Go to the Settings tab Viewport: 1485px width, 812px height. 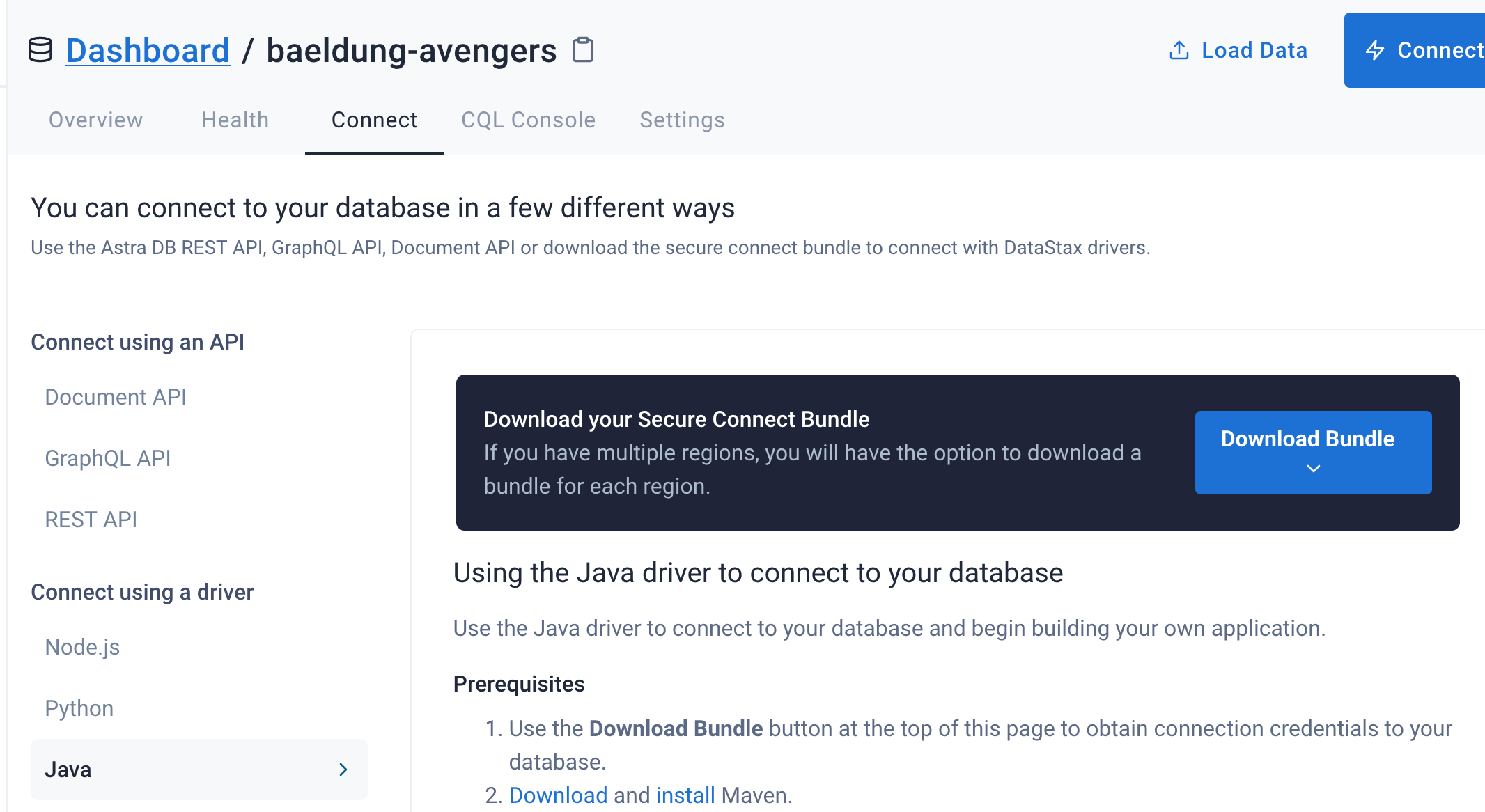(x=683, y=120)
